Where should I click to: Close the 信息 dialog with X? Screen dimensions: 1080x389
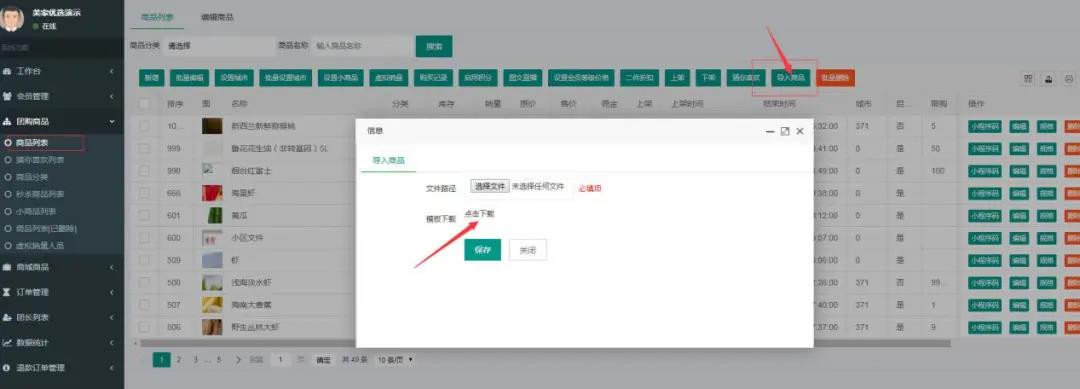point(800,131)
